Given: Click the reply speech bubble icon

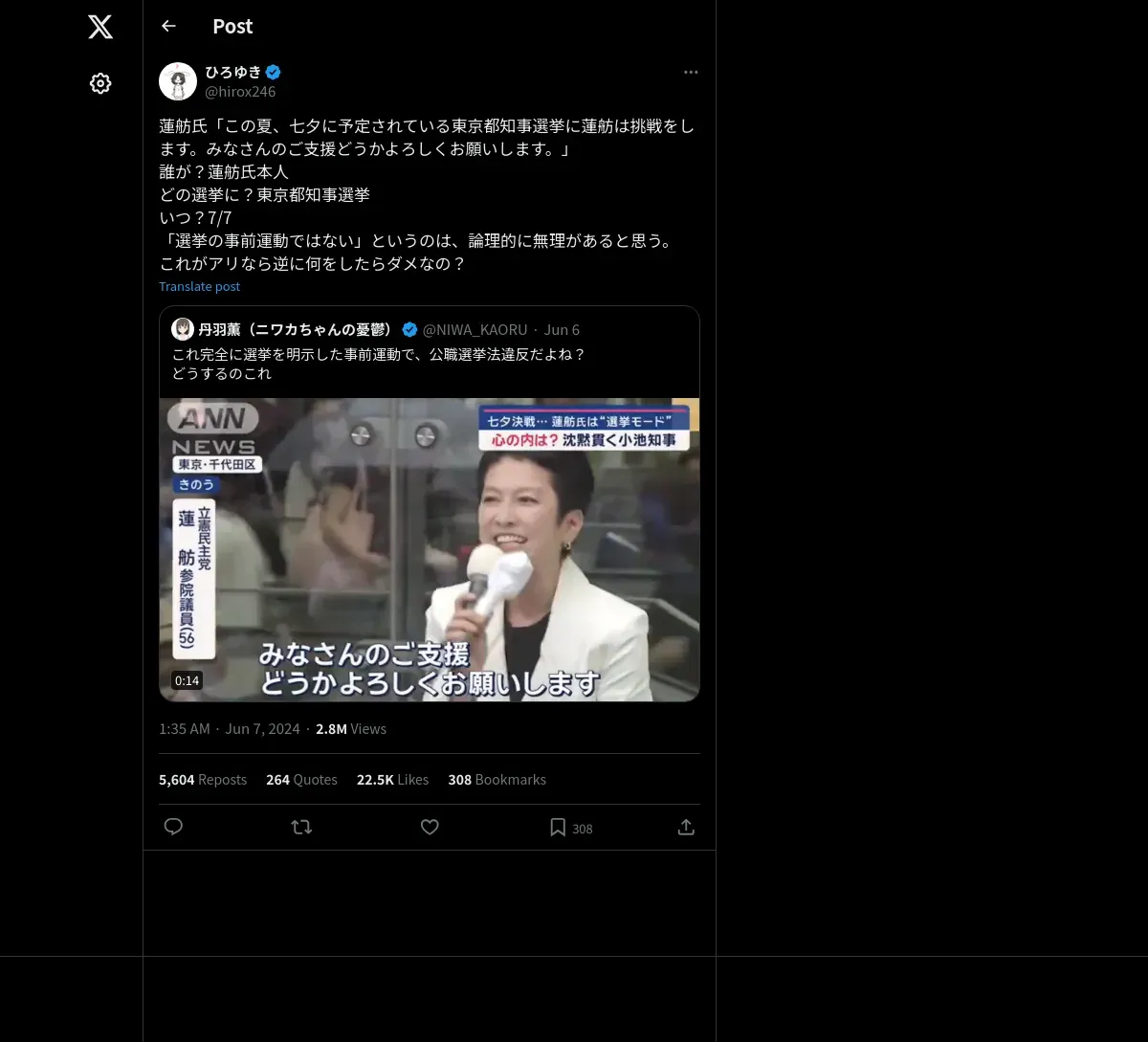Looking at the screenshot, I should (x=173, y=827).
